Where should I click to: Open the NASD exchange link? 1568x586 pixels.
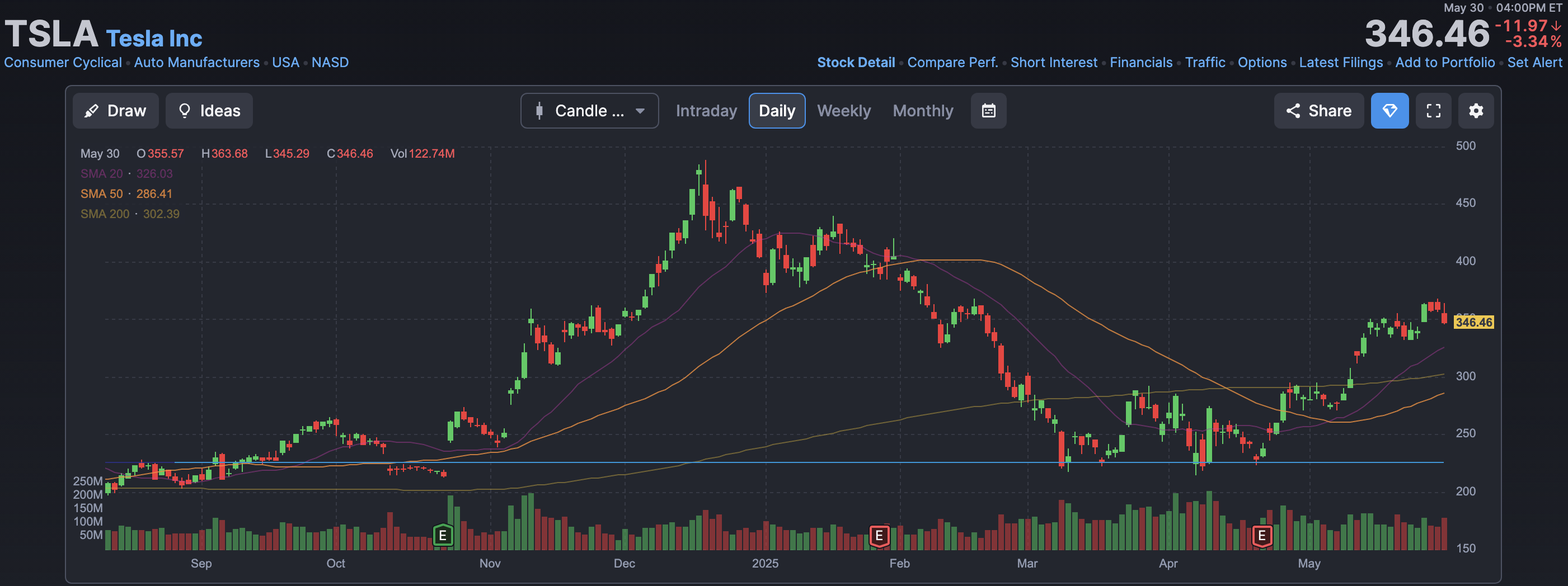coord(330,63)
